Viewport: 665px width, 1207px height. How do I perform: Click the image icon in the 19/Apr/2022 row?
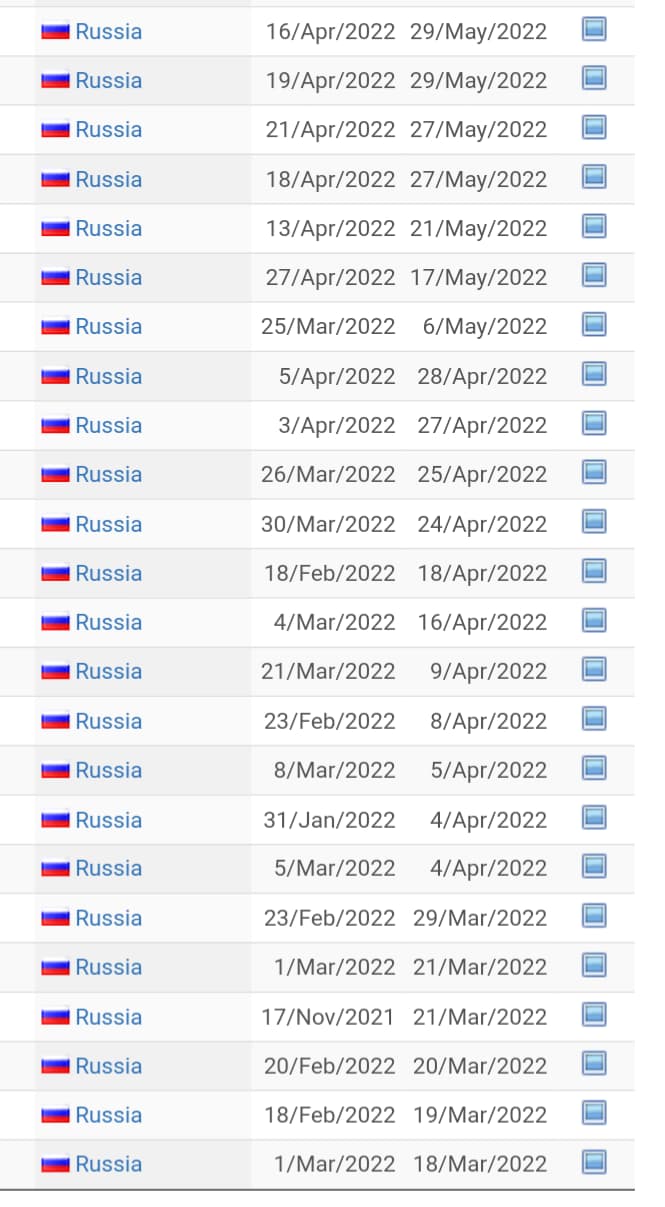point(594,79)
